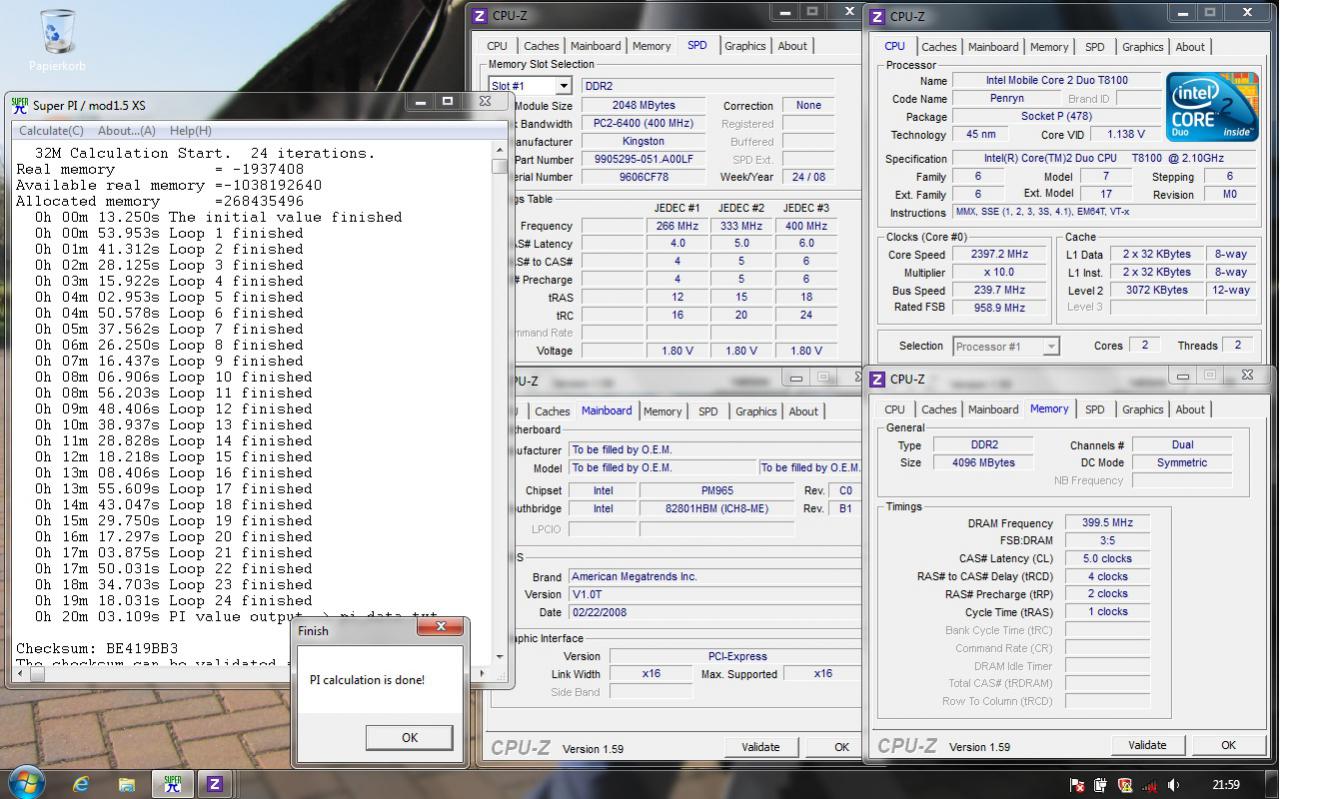Switch to the Caches tab in the SPD window

point(541,46)
